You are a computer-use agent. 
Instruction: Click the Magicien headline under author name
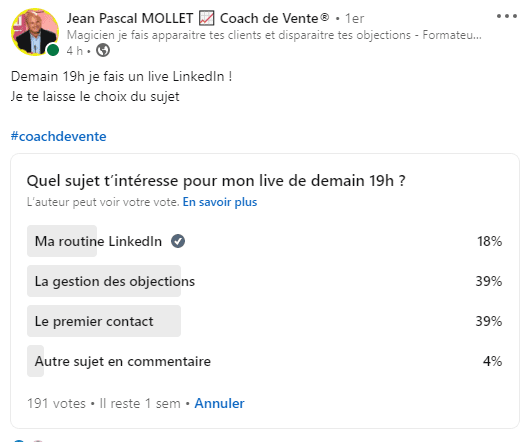[274, 35]
